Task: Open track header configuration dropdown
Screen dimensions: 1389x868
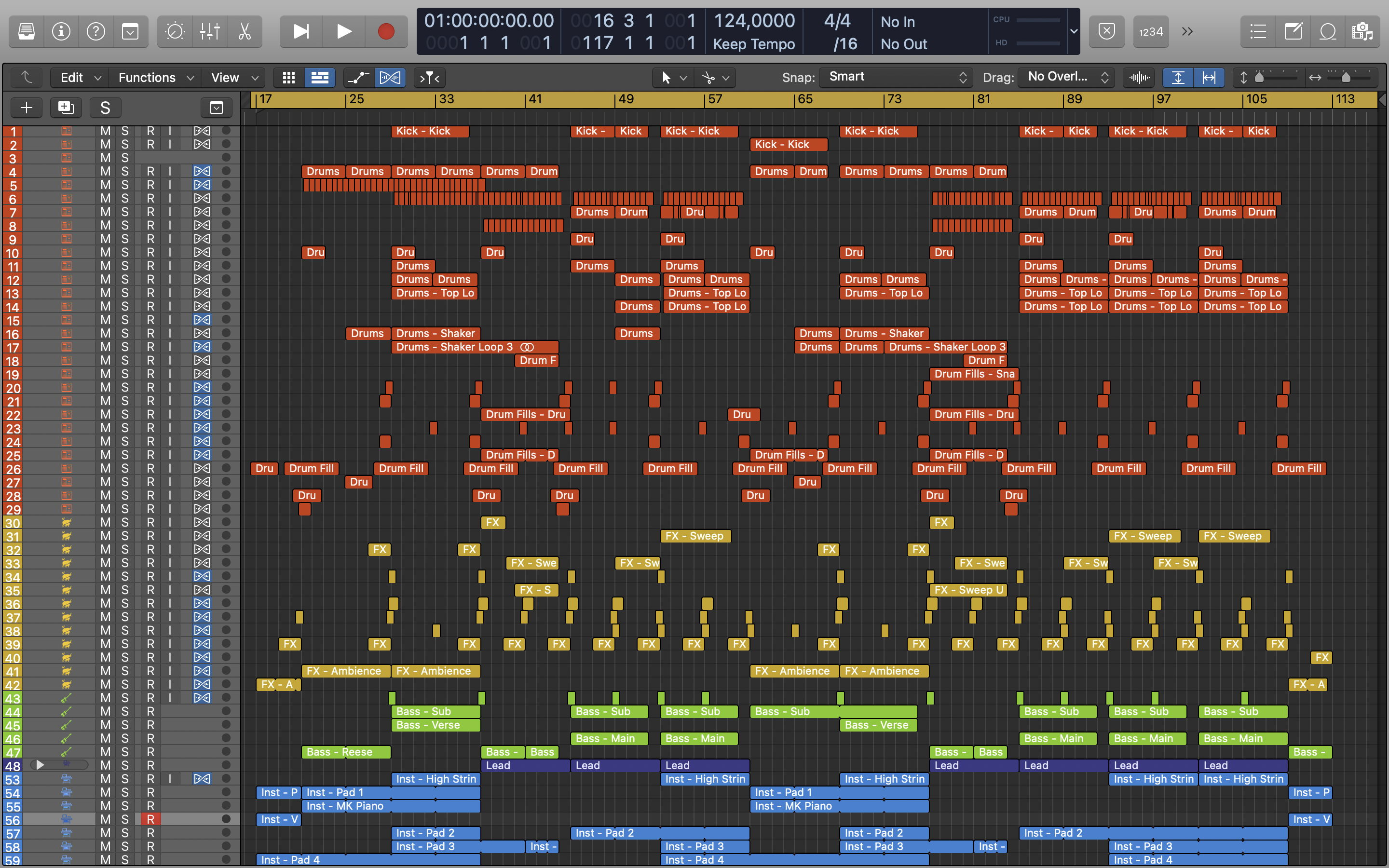Action: pos(217,108)
